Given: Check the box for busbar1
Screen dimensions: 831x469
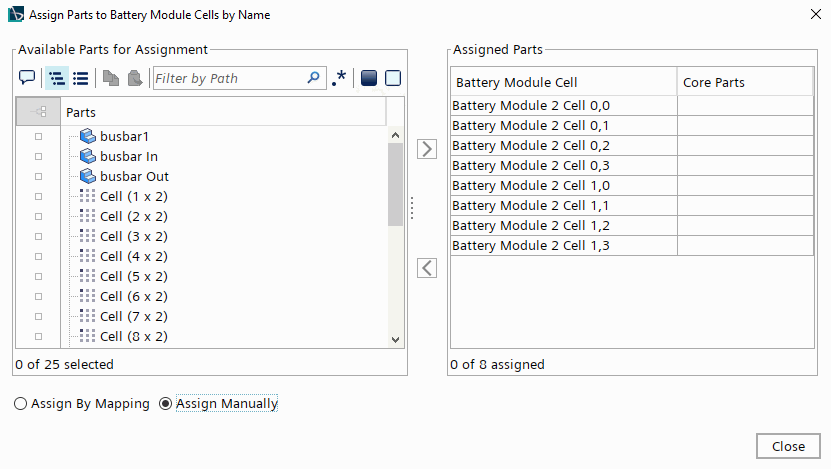Looking at the screenshot, I should pyautogui.click(x=39, y=136).
